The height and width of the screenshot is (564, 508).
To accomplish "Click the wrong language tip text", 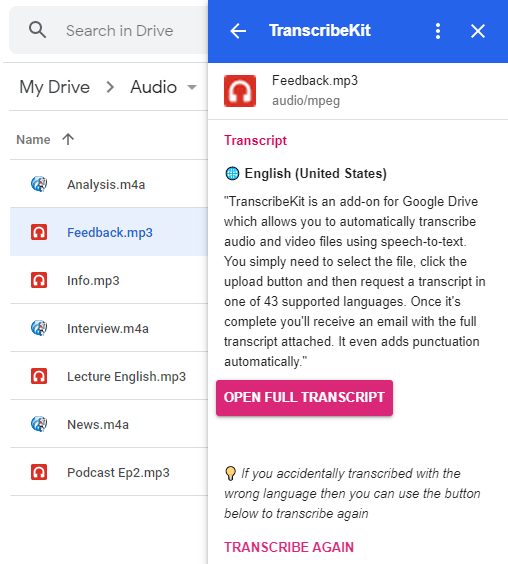I will 353,493.
